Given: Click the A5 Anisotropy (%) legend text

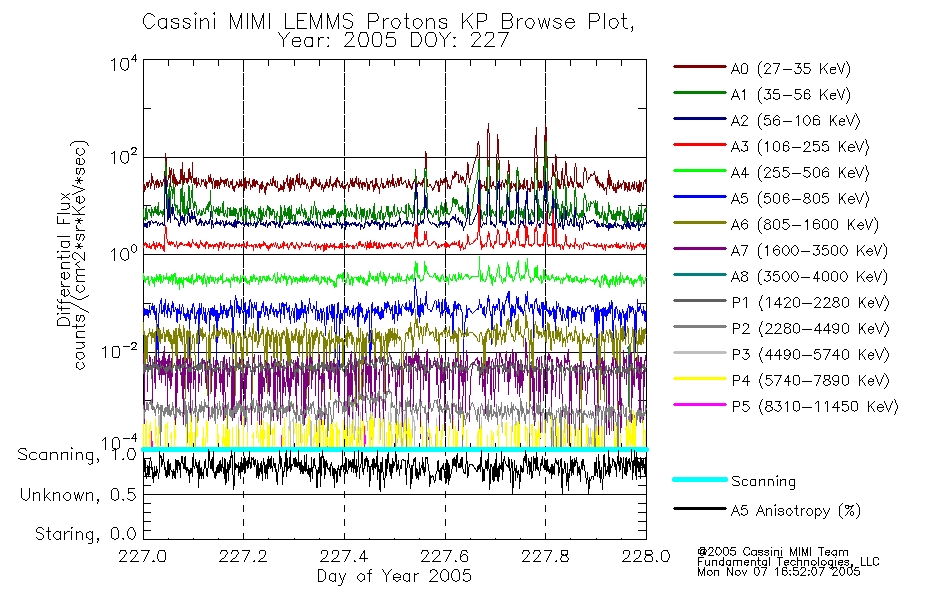Looking at the screenshot, I should click(796, 511).
